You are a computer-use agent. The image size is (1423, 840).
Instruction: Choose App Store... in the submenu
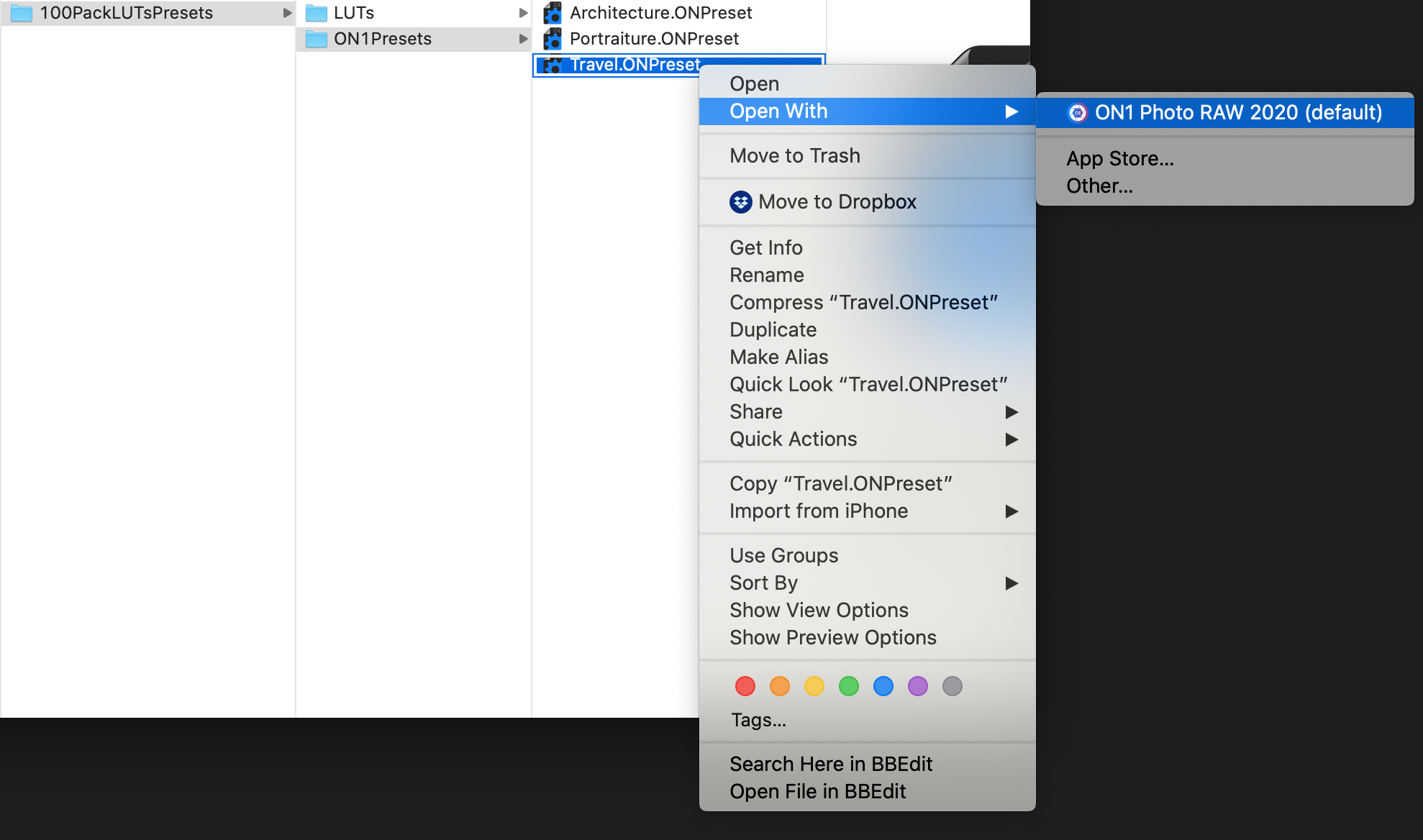1225,159
